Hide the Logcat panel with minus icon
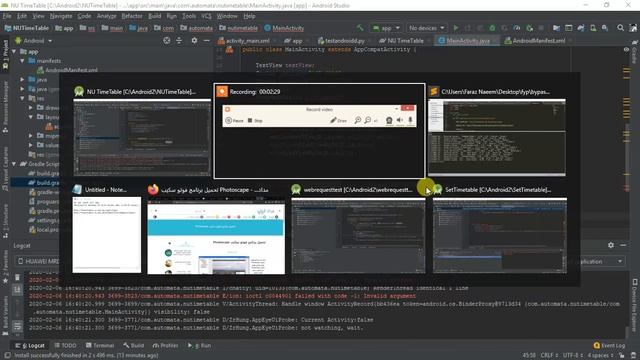This screenshot has height=360, width=640. [623, 245]
